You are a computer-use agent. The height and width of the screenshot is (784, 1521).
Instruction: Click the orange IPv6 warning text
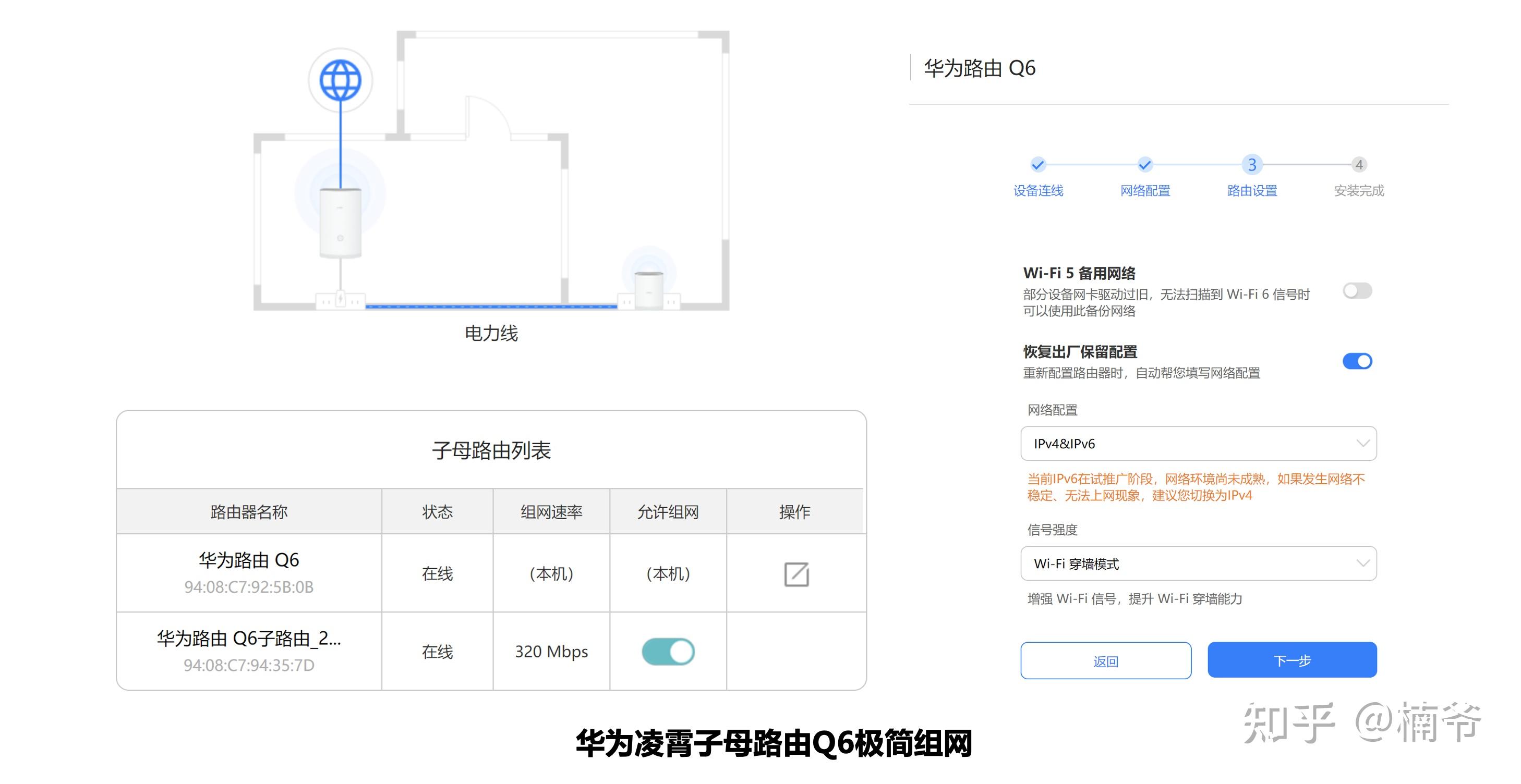(x=1196, y=487)
